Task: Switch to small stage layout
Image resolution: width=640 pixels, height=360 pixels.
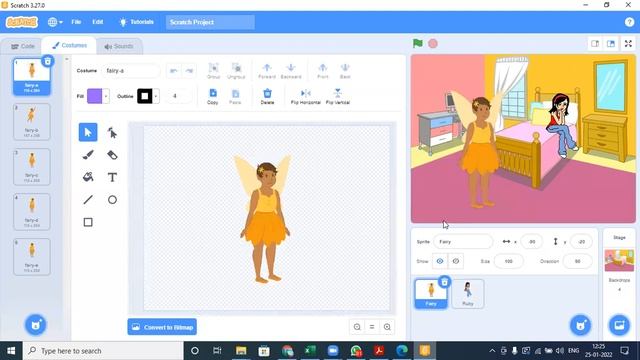Action: coord(595,44)
